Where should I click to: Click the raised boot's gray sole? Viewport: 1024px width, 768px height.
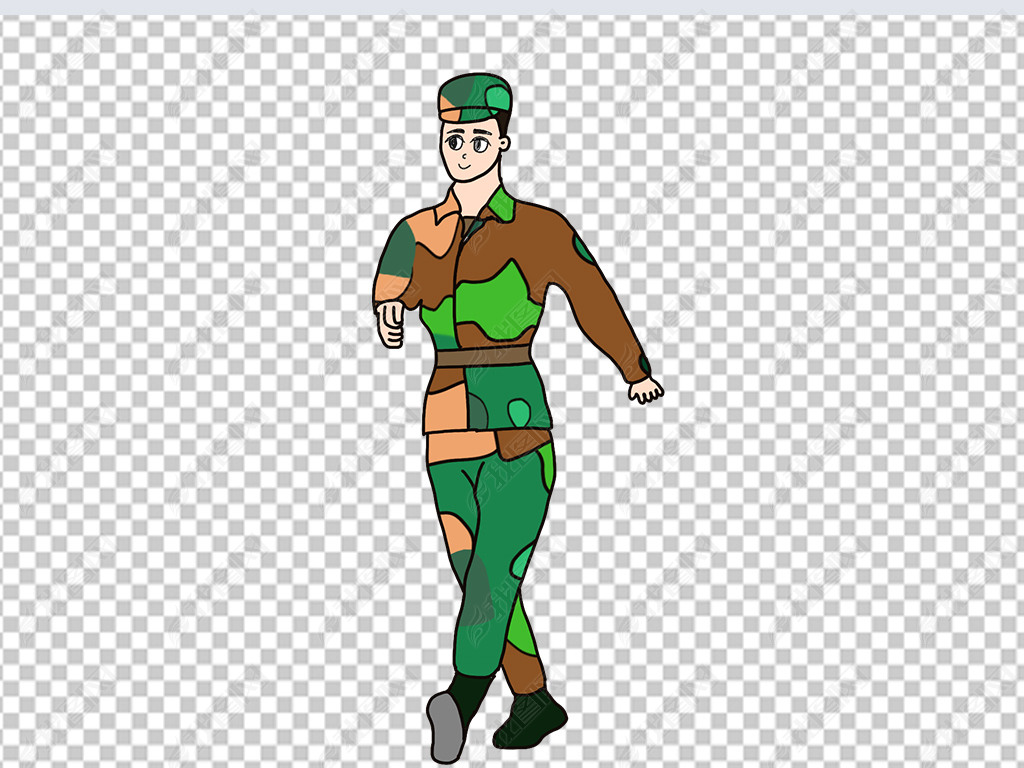446,726
